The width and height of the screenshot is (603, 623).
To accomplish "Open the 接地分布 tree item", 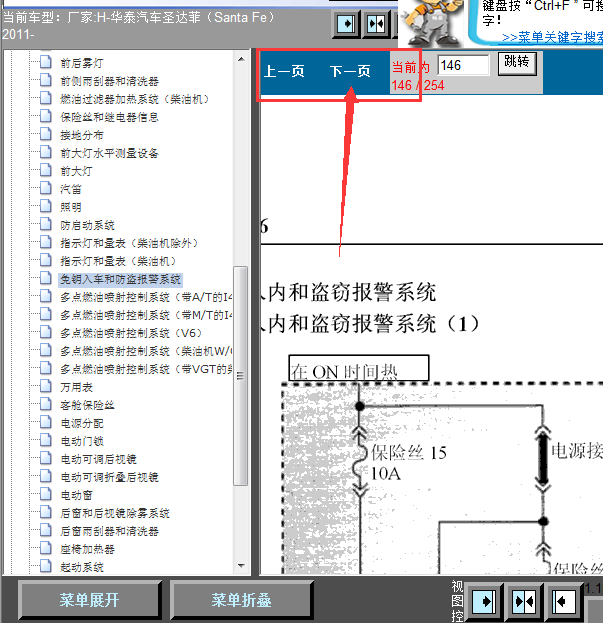I will coord(81,135).
